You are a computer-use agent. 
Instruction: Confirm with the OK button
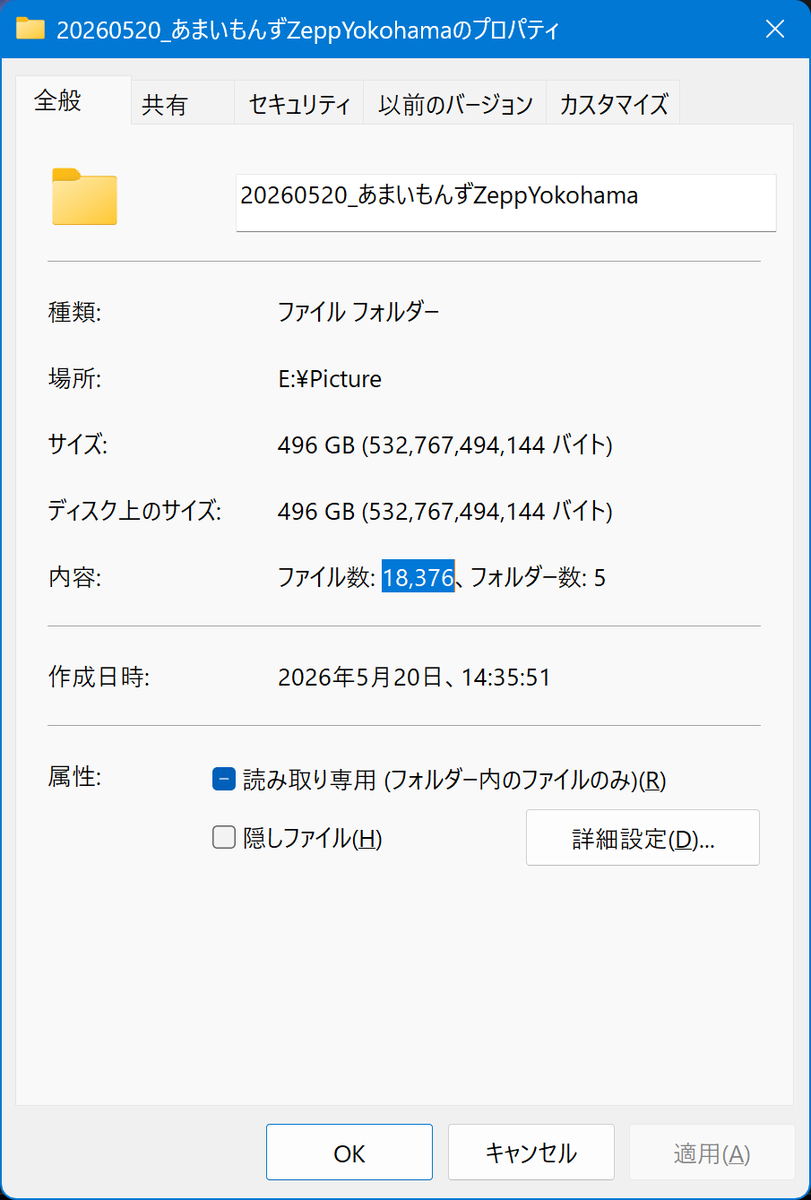[x=349, y=1153]
